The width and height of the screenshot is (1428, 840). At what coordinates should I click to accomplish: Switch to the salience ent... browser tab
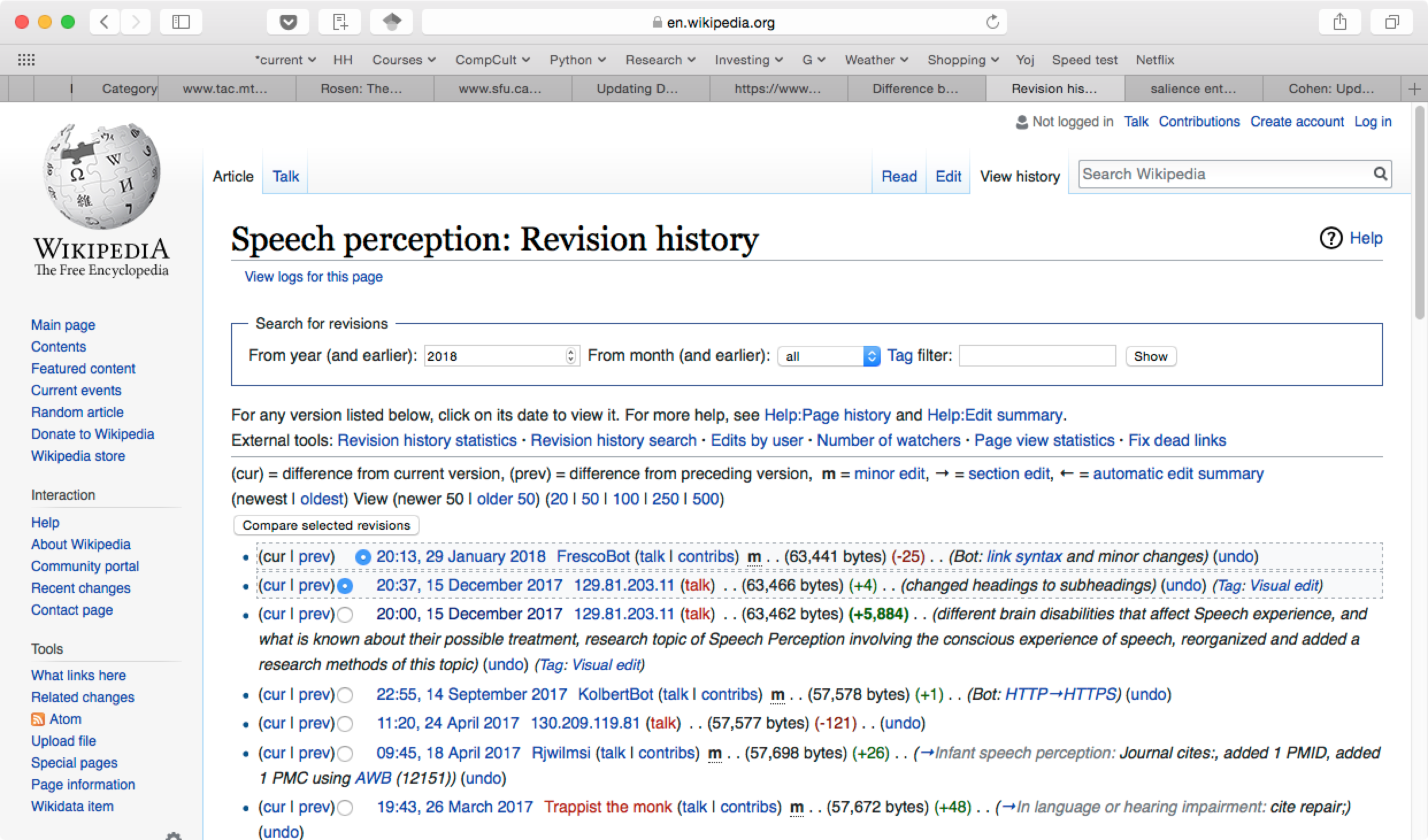coord(1193,89)
